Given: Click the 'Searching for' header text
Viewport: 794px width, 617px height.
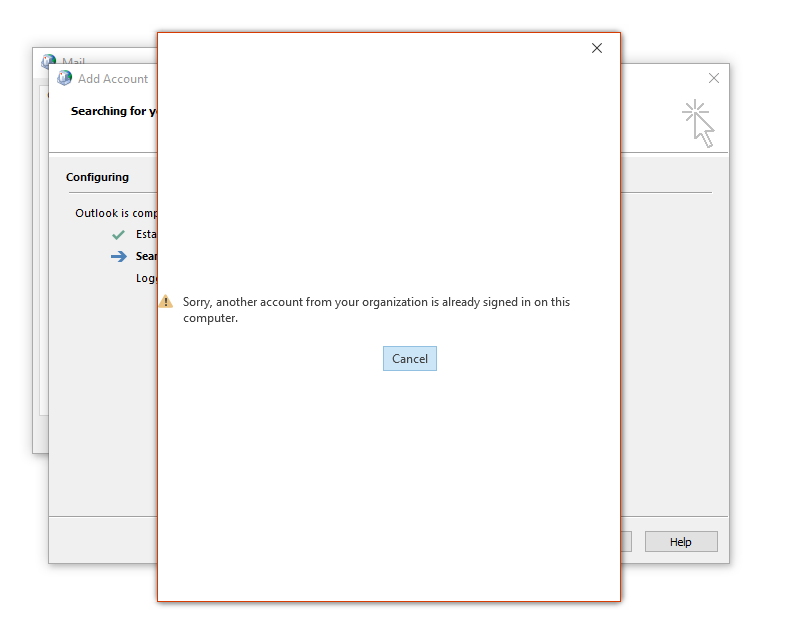Looking at the screenshot, I should click(x=114, y=111).
